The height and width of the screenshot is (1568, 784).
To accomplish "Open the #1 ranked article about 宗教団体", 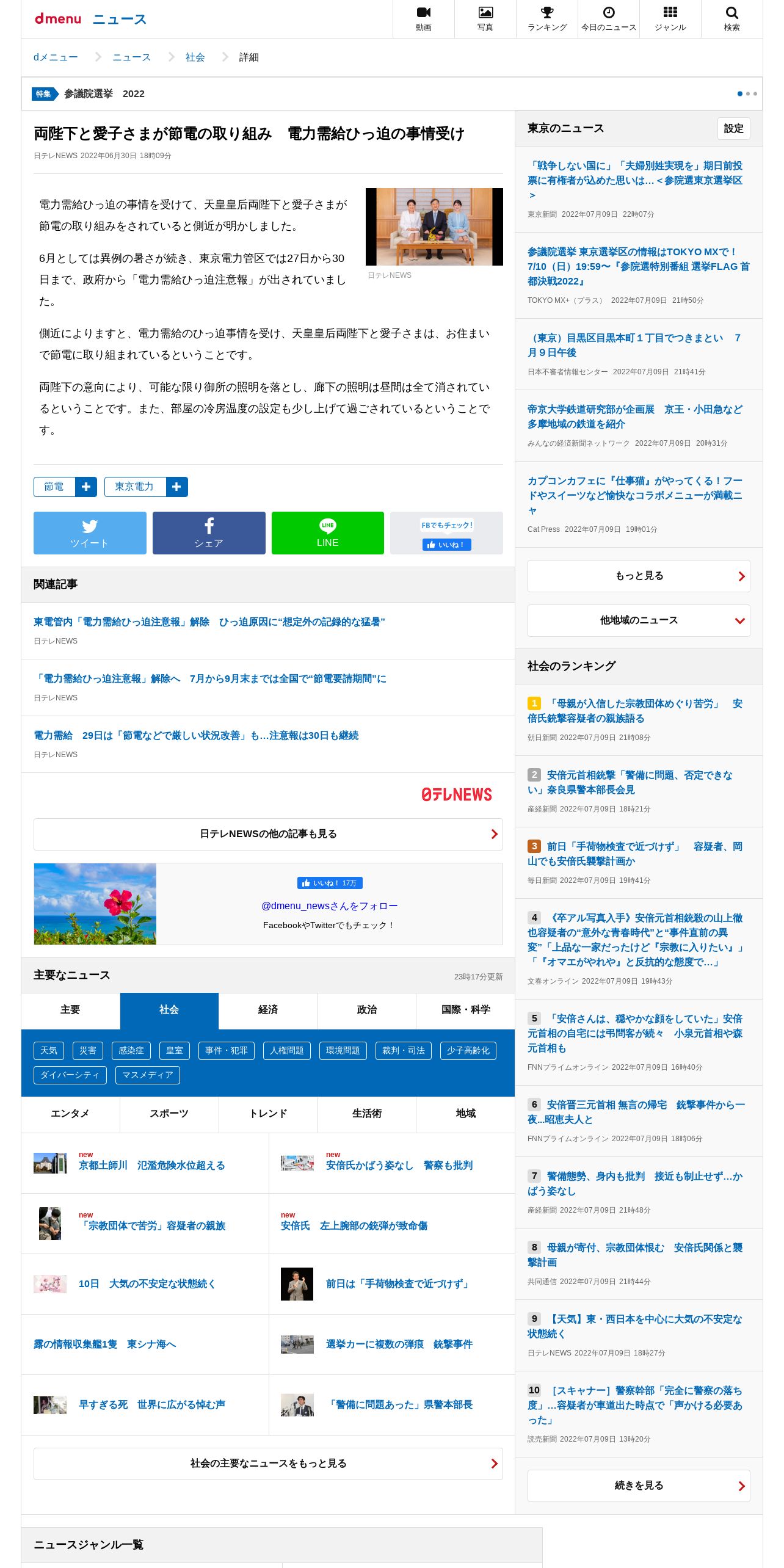I will pos(635,711).
